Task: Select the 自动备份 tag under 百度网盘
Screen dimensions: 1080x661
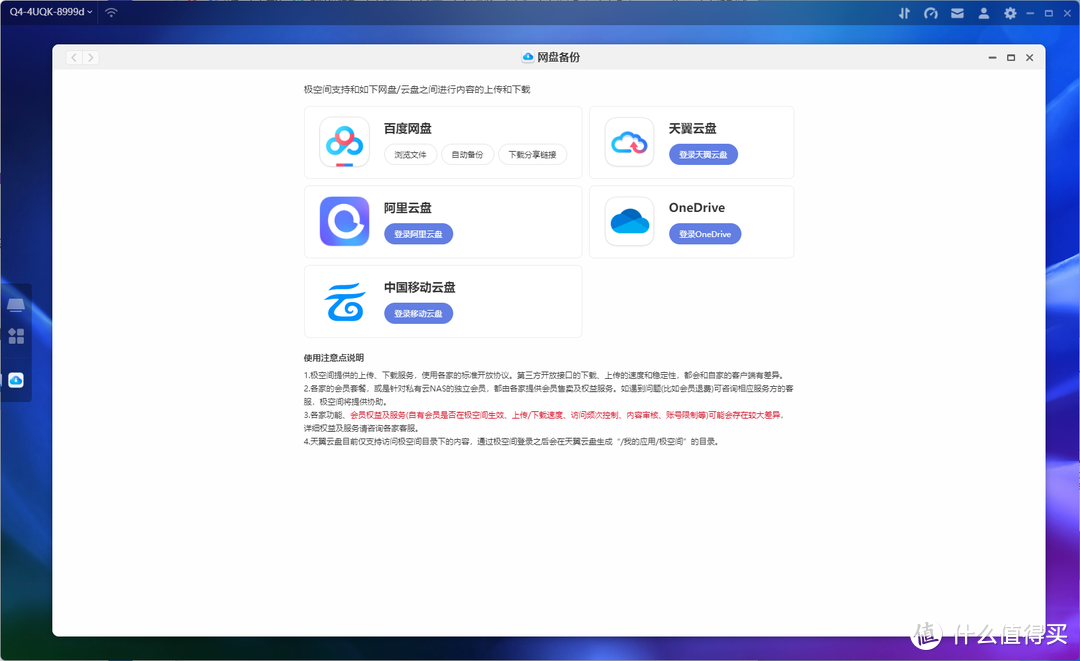Action: pyautogui.click(x=467, y=154)
